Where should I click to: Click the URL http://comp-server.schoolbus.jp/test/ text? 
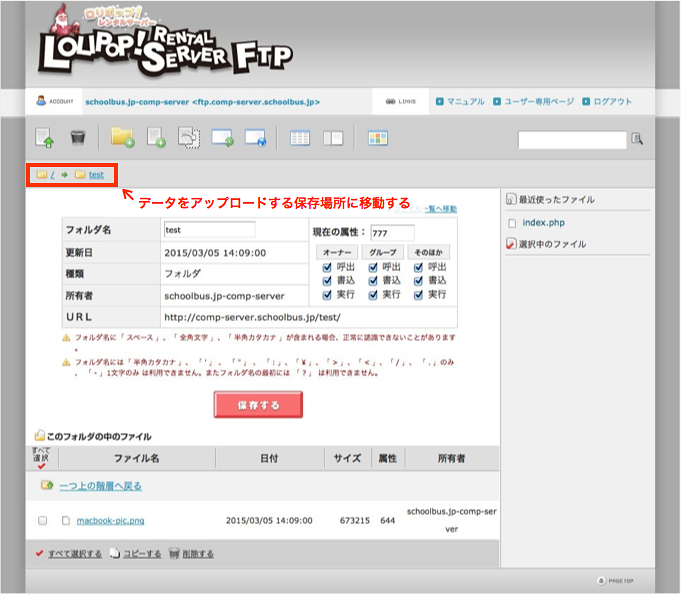tap(252, 317)
